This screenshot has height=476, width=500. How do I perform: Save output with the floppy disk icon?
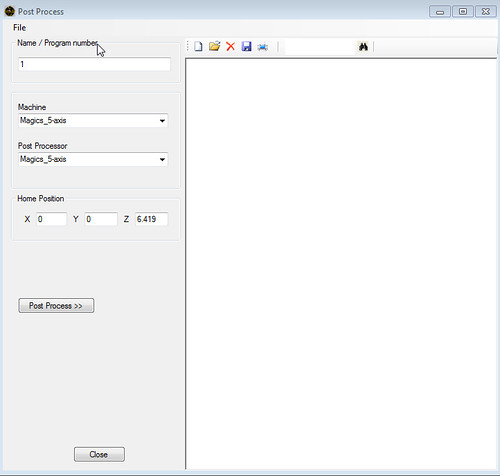246,46
